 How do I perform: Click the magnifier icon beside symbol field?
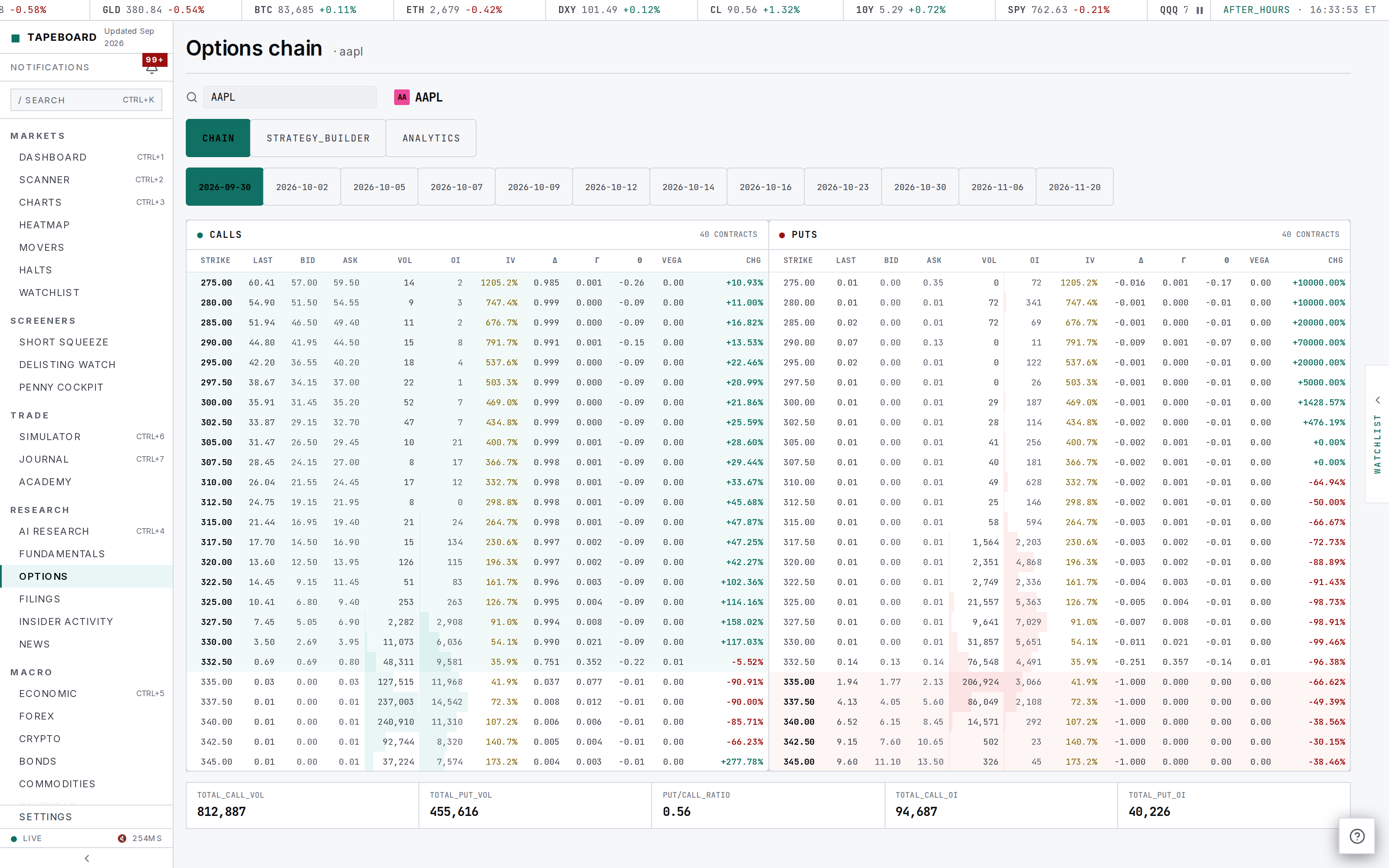pyautogui.click(x=192, y=98)
